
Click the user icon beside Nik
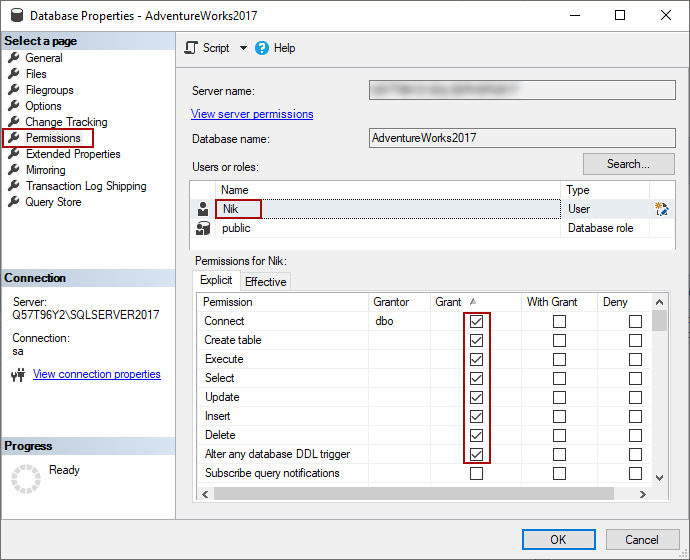point(203,209)
